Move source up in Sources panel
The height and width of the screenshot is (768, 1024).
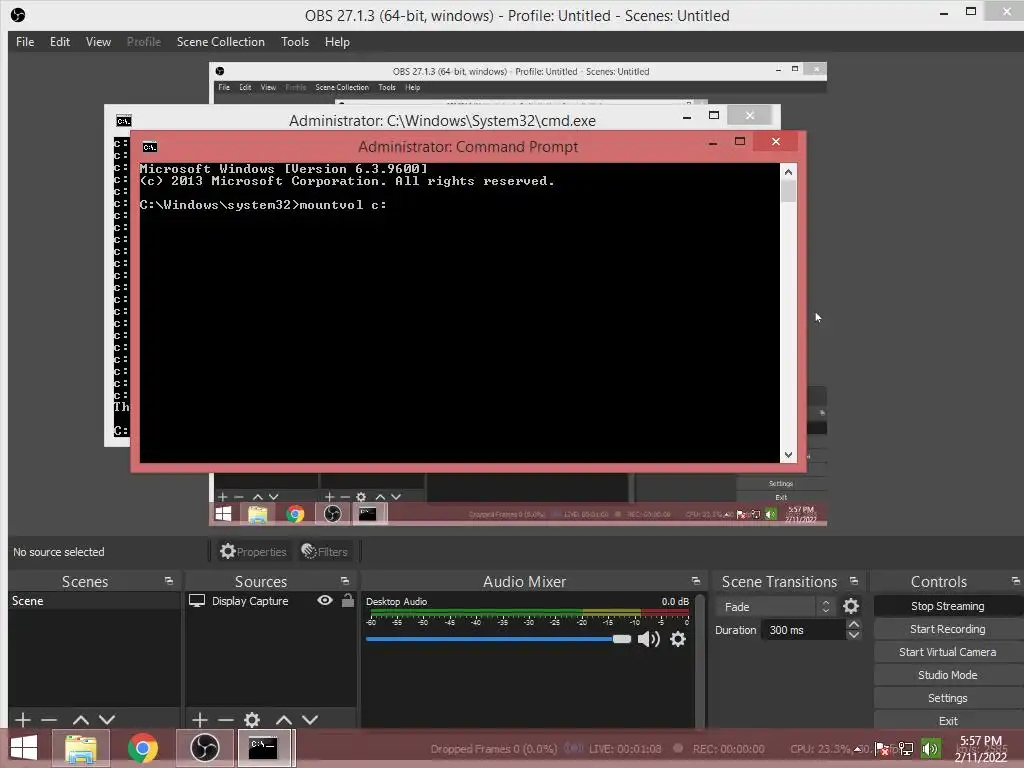(283, 720)
